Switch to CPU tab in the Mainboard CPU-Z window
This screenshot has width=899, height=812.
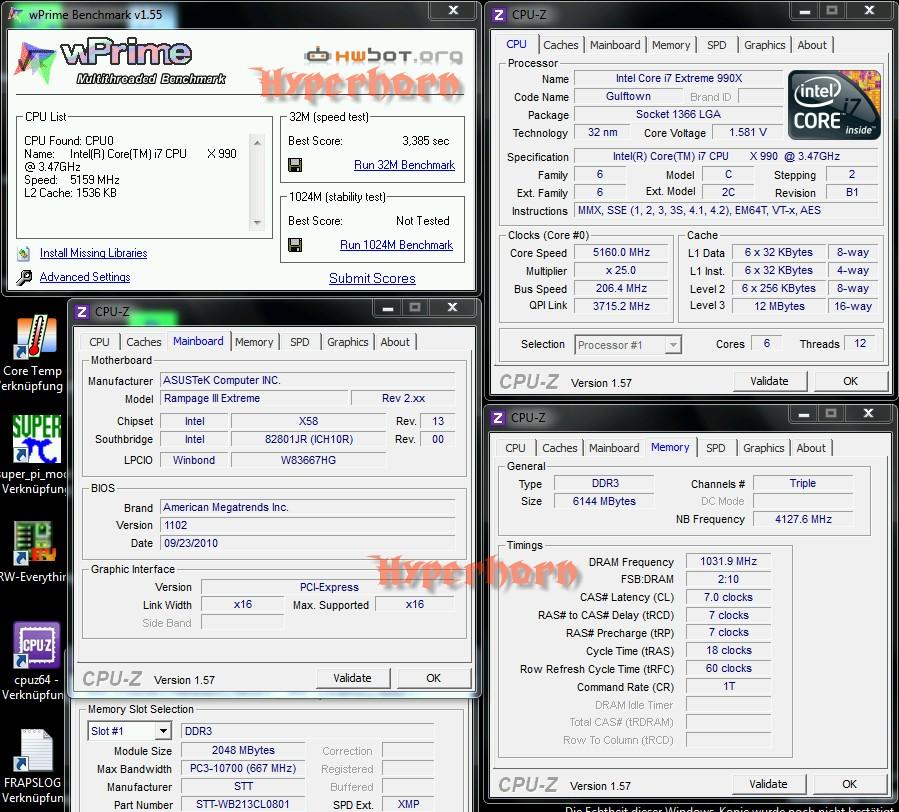coord(99,342)
